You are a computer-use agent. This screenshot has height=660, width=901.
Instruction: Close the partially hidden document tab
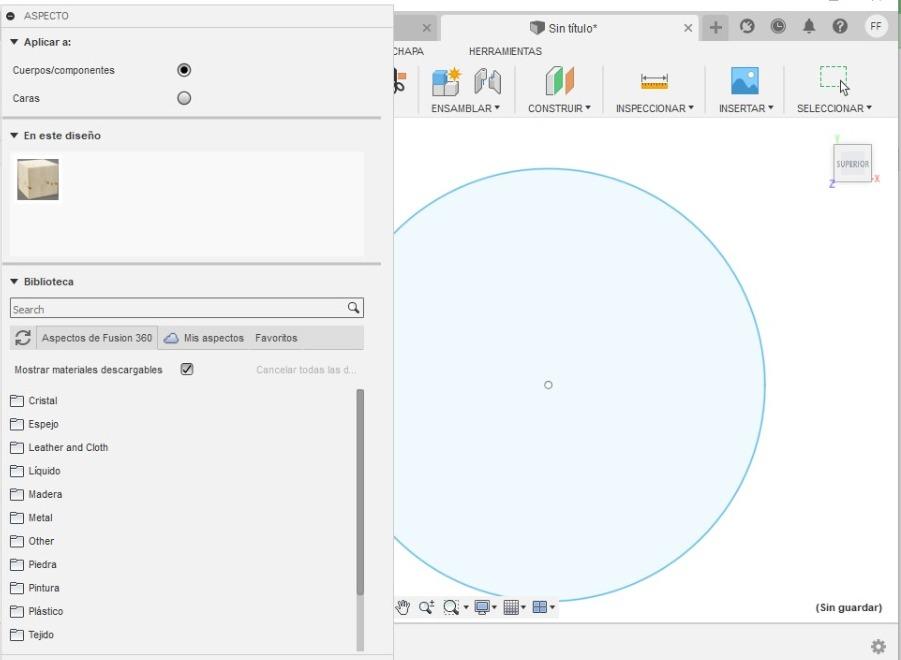pos(426,28)
